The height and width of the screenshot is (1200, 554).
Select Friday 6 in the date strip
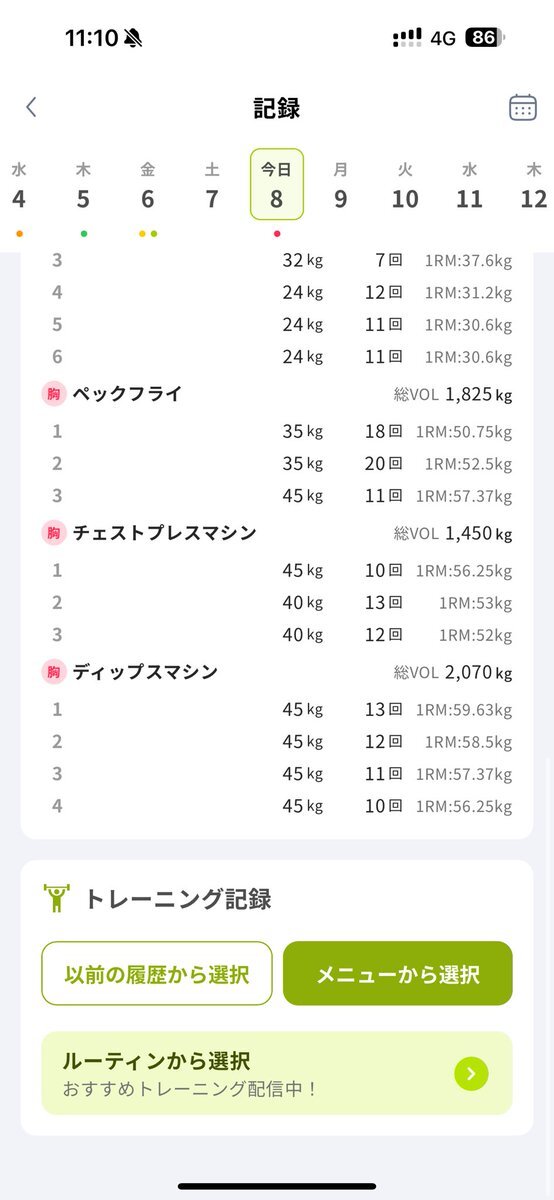click(148, 186)
